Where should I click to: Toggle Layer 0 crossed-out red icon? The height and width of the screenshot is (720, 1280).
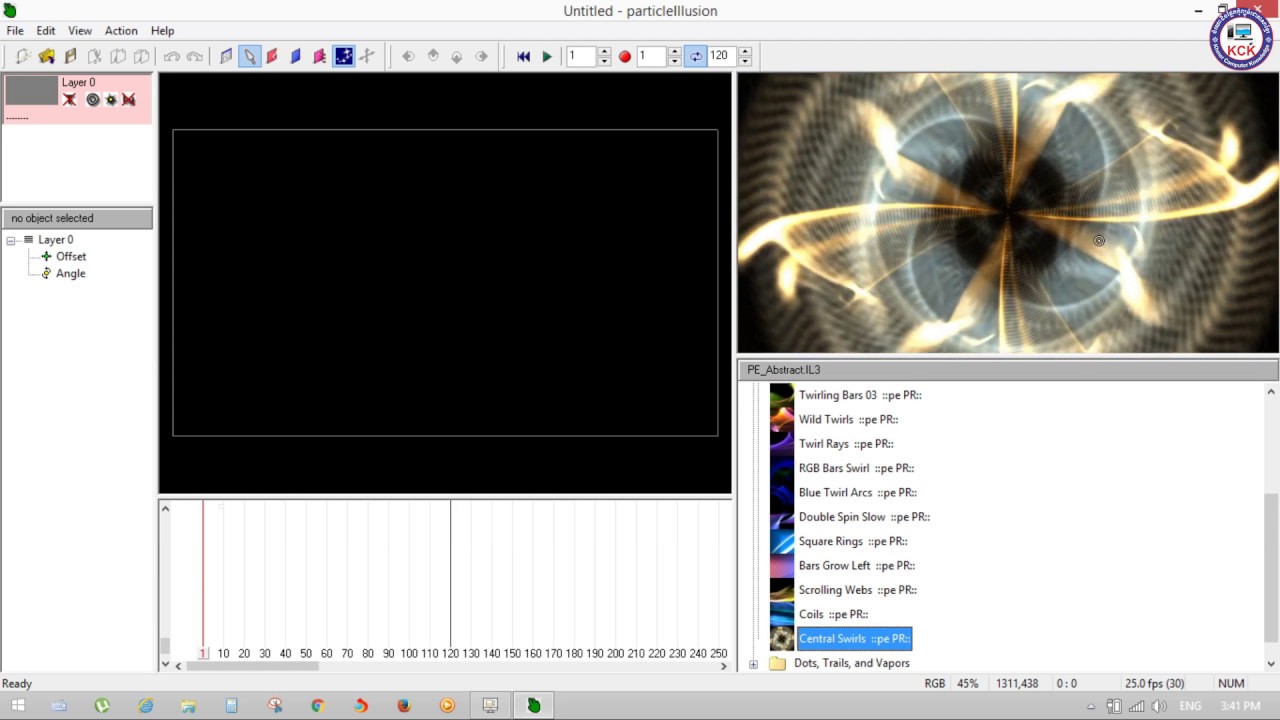(128, 100)
